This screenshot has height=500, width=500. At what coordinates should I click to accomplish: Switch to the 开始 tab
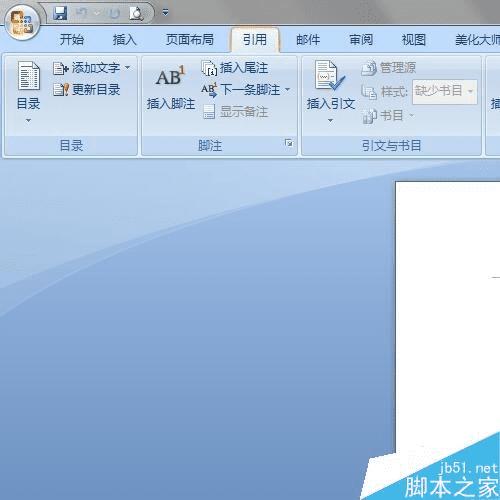tap(72, 40)
